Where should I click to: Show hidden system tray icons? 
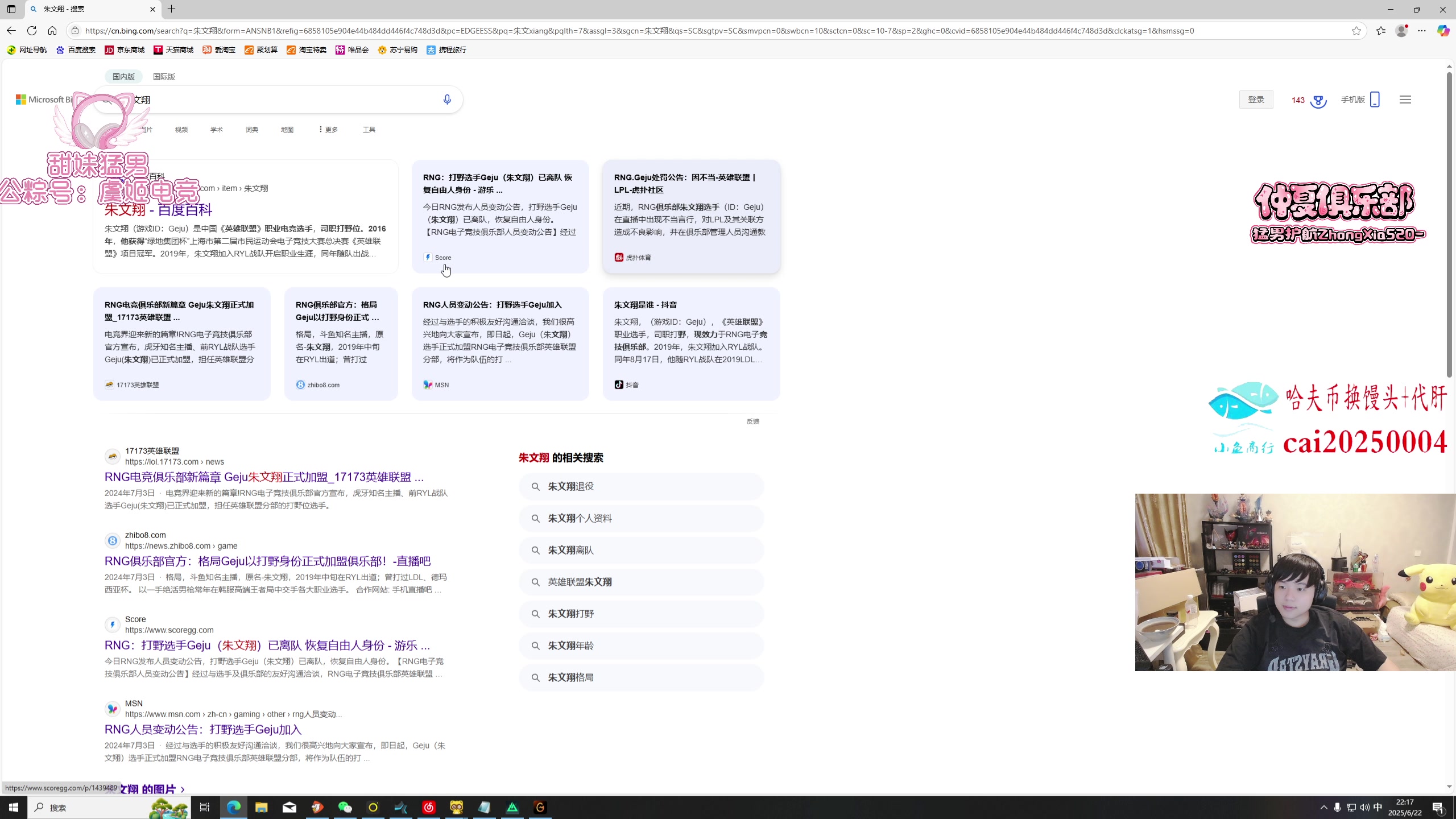[1323, 808]
